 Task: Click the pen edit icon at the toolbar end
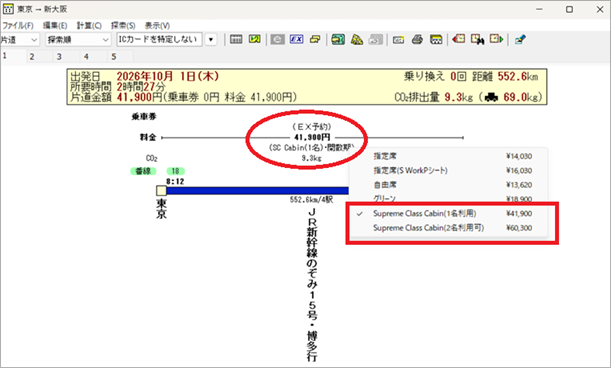click(520, 39)
